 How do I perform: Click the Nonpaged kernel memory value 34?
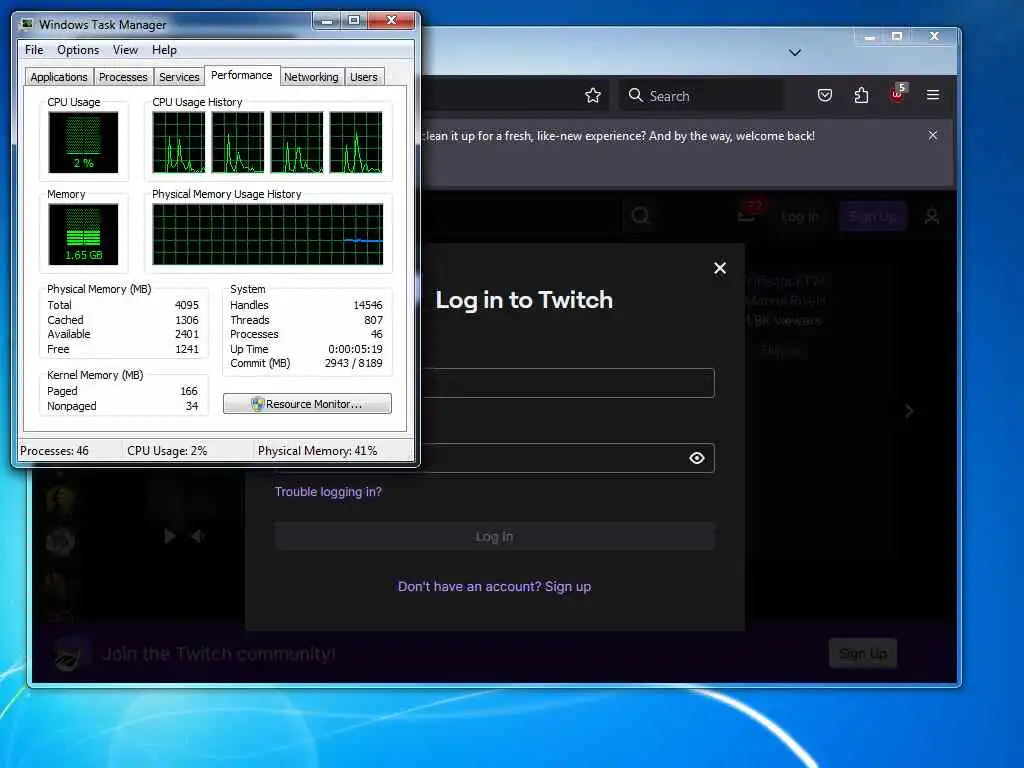pyautogui.click(x=192, y=406)
